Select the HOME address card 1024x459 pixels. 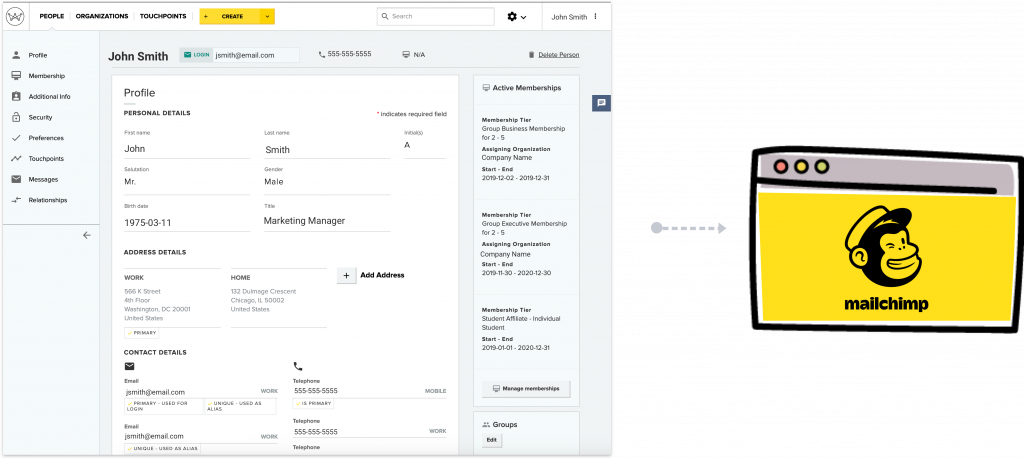coord(279,298)
